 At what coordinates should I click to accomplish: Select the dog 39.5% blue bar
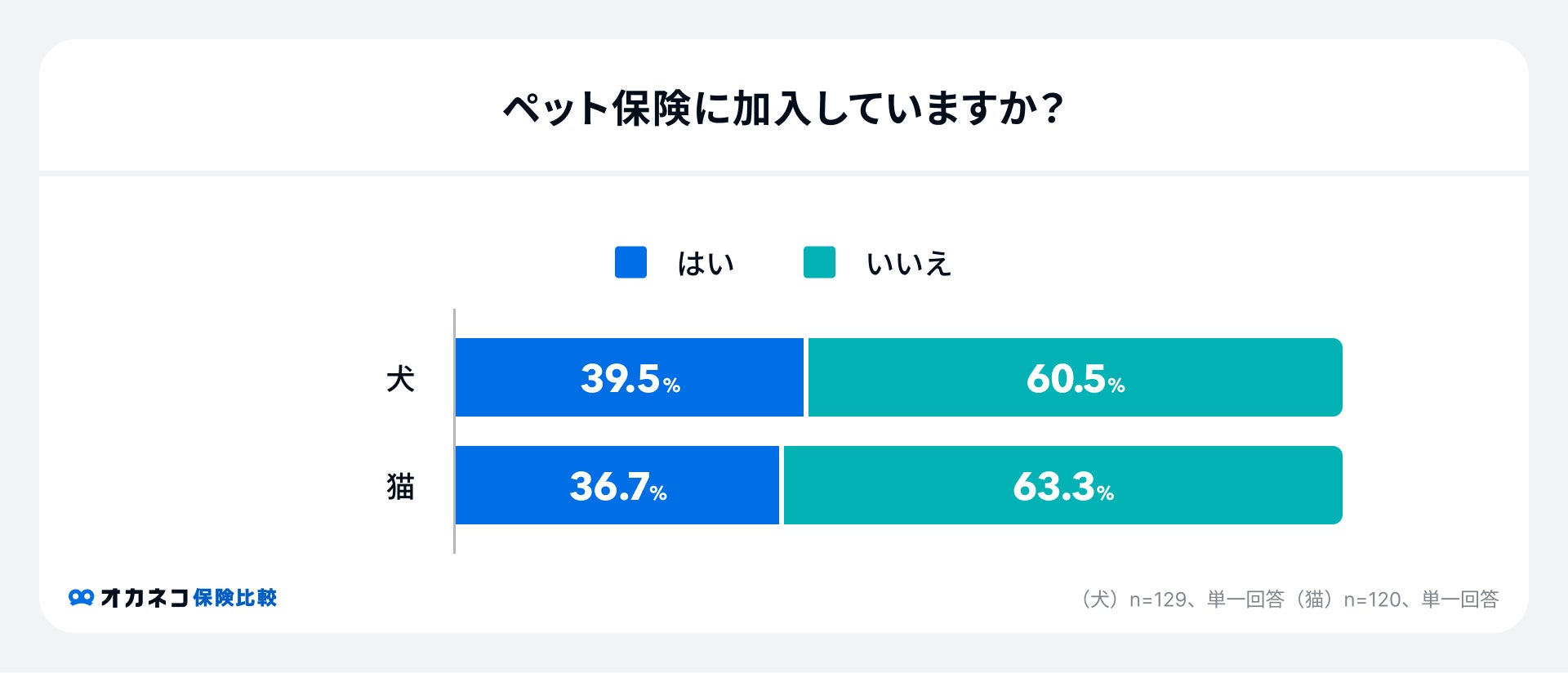(629, 377)
